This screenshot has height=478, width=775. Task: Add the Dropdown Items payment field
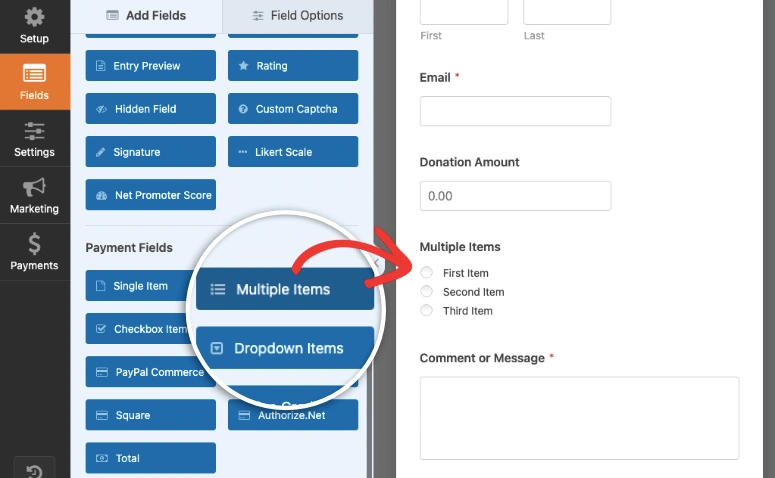coord(284,349)
